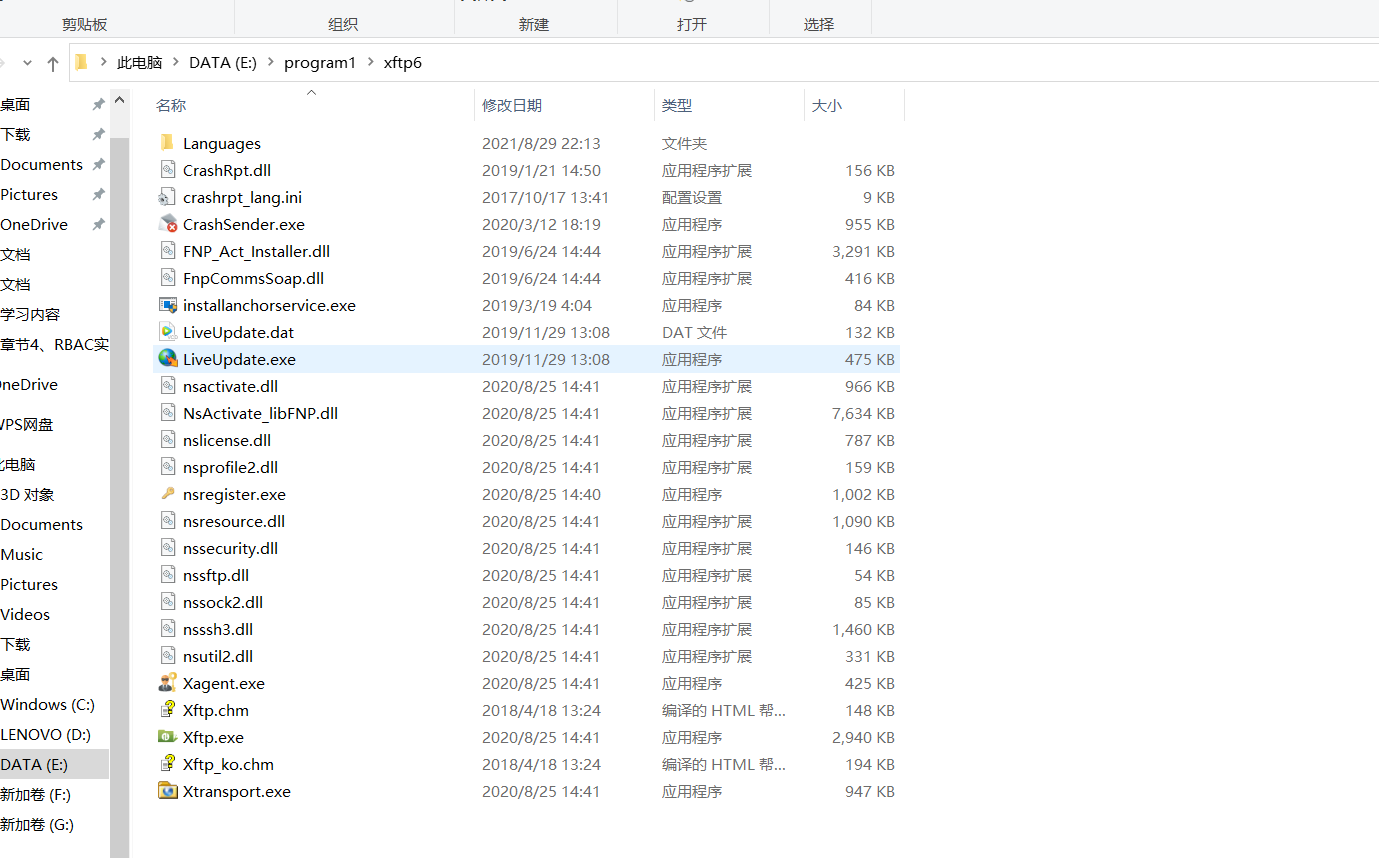
Task: Click the CrashRpt.dll file icon
Action: click(167, 170)
